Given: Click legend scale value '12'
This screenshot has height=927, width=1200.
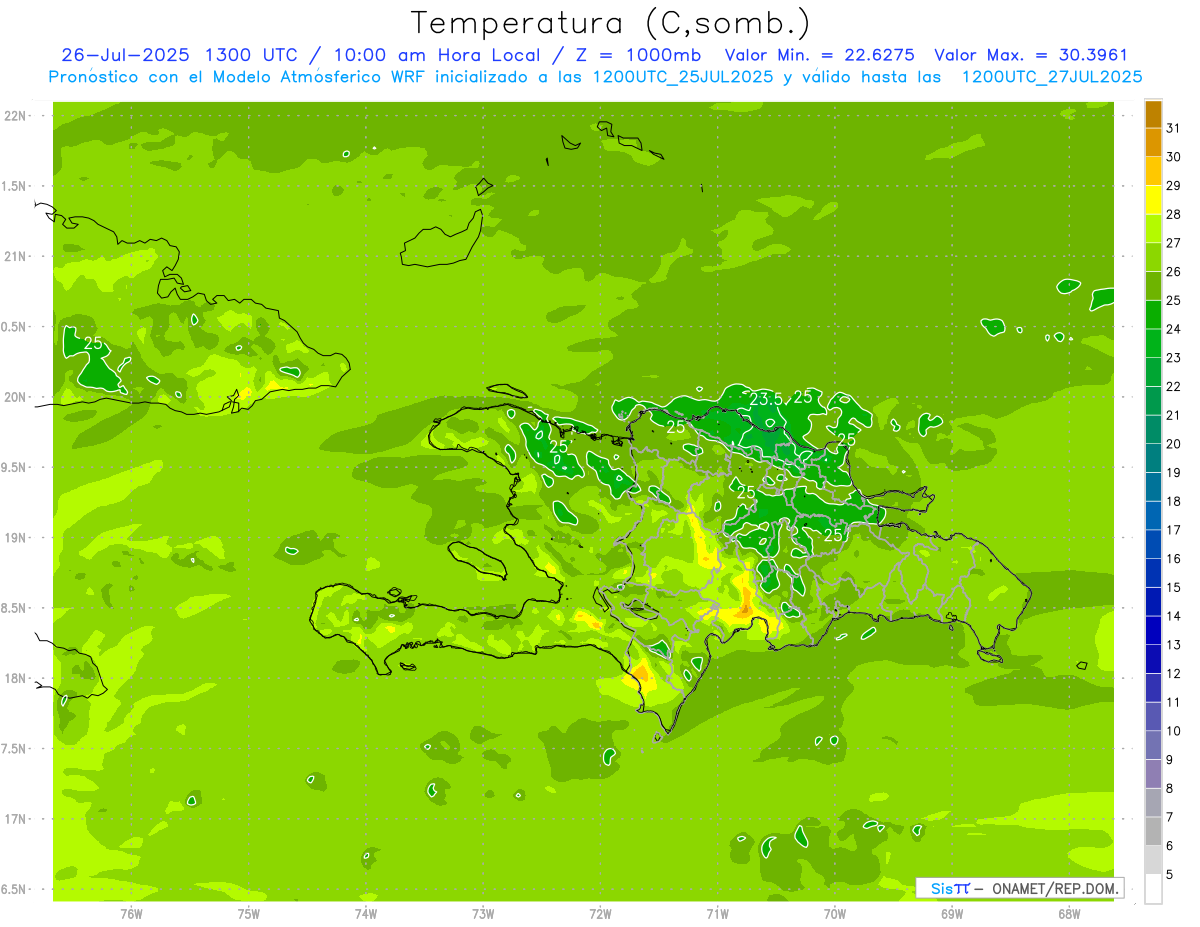Looking at the screenshot, I should 1174,674.
